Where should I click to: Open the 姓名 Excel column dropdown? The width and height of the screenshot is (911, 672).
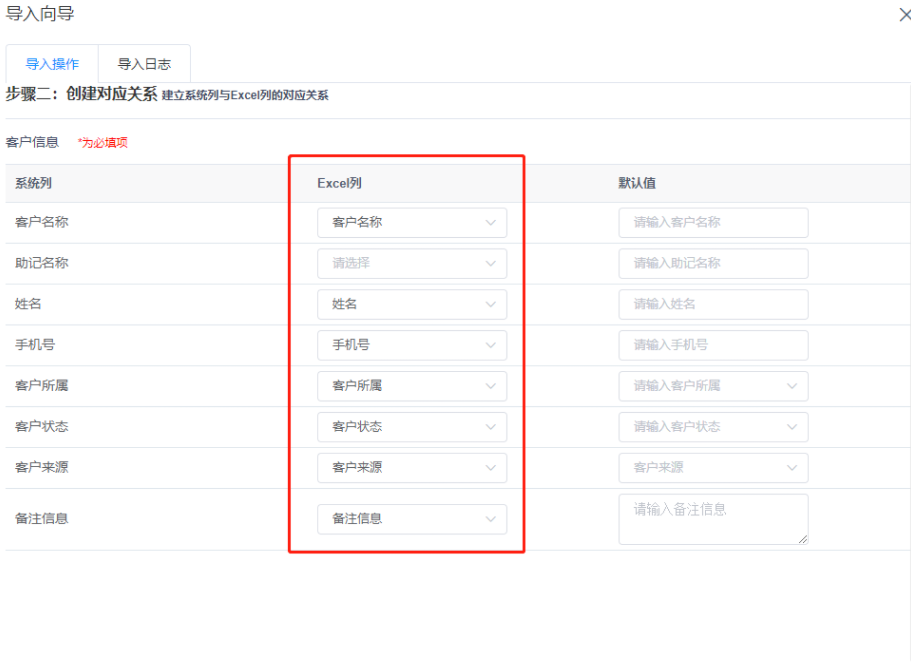tap(411, 304)
